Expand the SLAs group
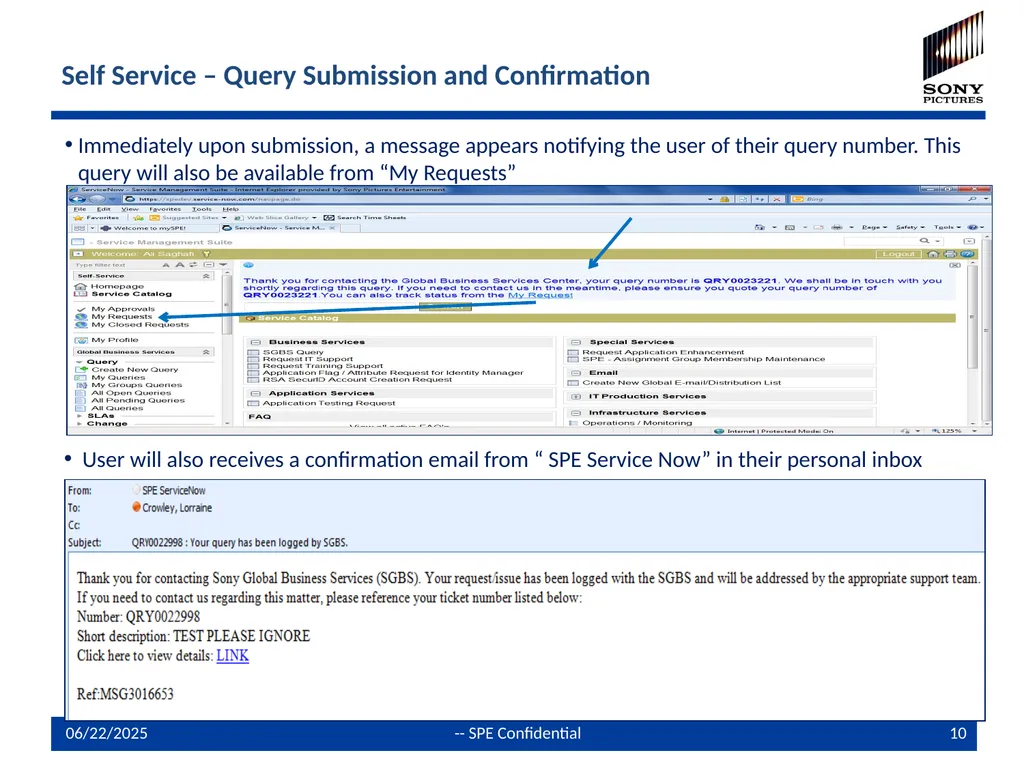The image size is (1024, 768). tap(80, 416)
